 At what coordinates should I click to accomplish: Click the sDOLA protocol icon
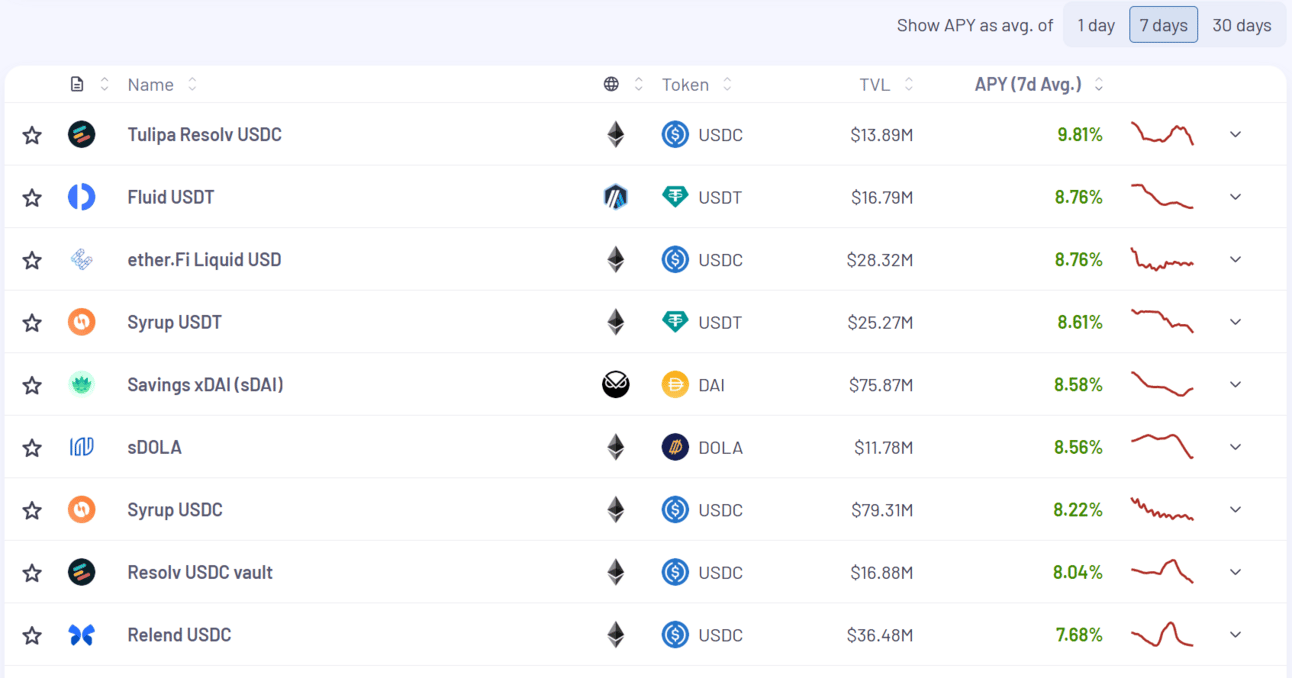pyautogui.click(x=81, y=447)
